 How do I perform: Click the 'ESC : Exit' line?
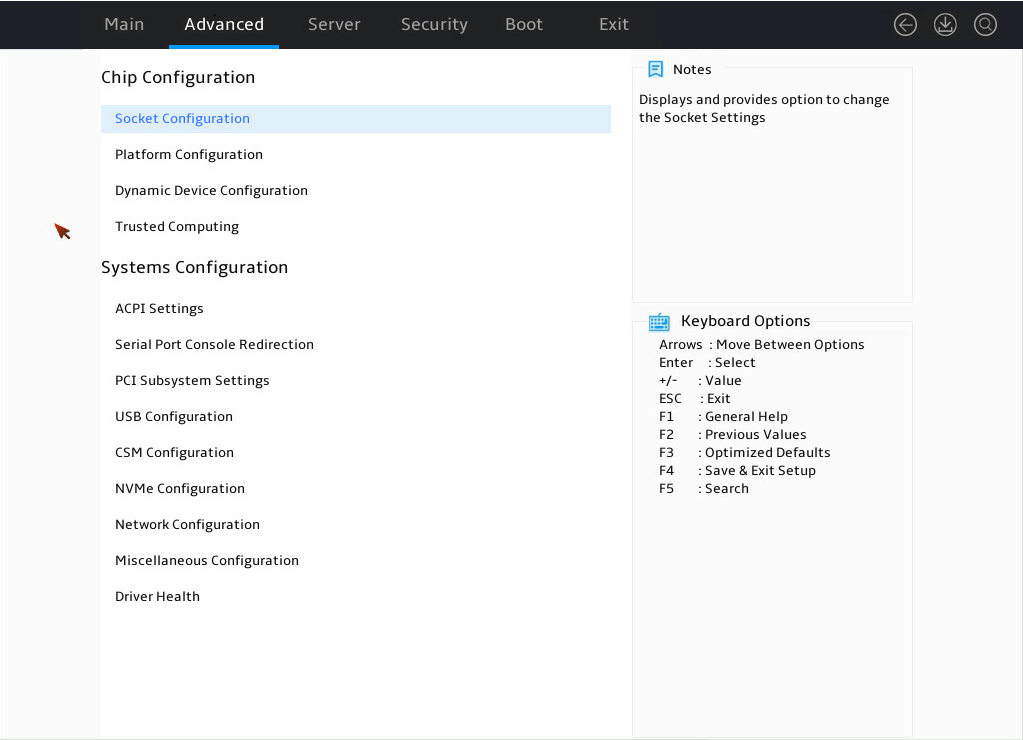point(695,399)
